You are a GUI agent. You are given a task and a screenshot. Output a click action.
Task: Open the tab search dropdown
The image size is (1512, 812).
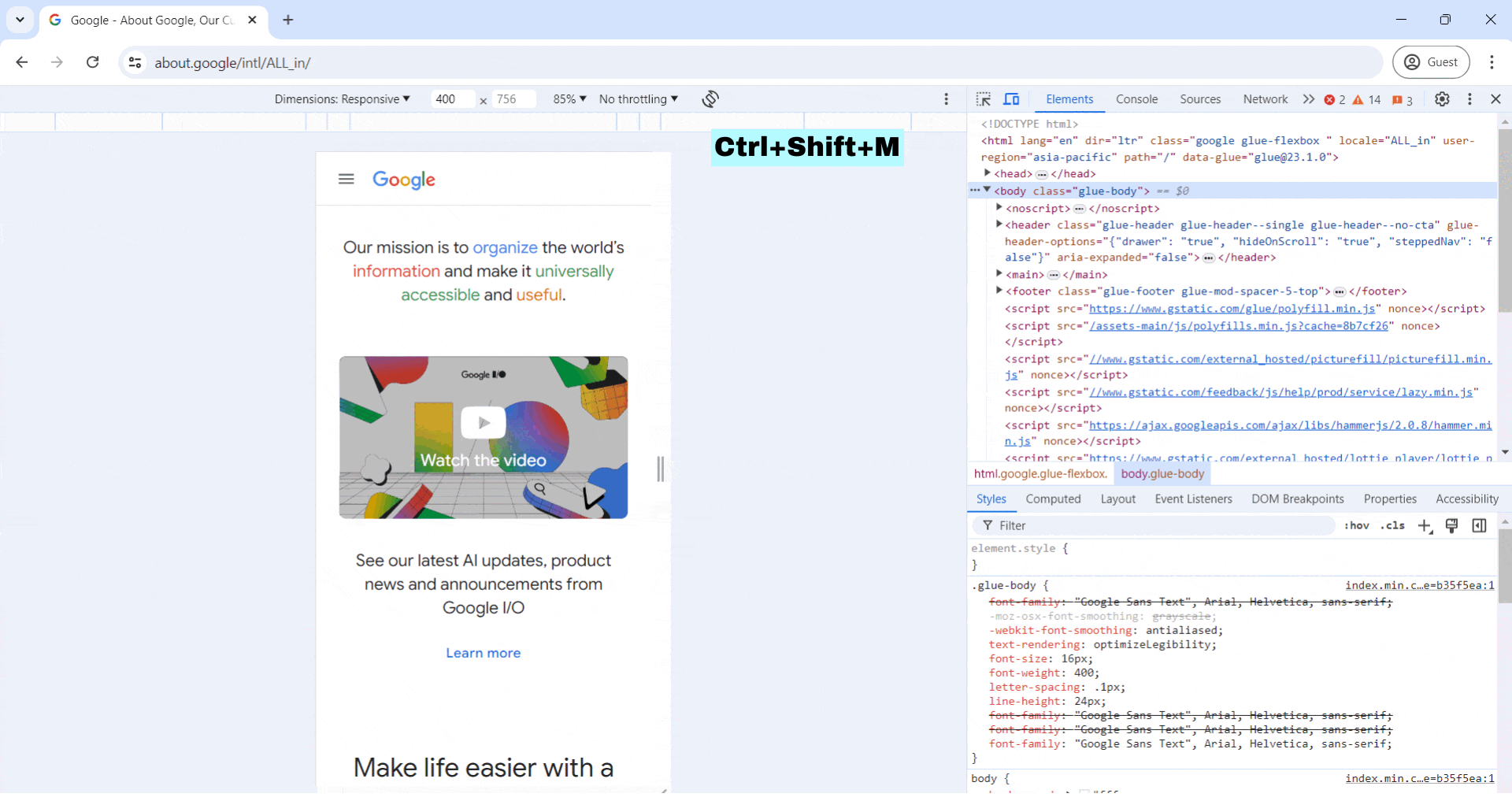[x=20, y=20]
